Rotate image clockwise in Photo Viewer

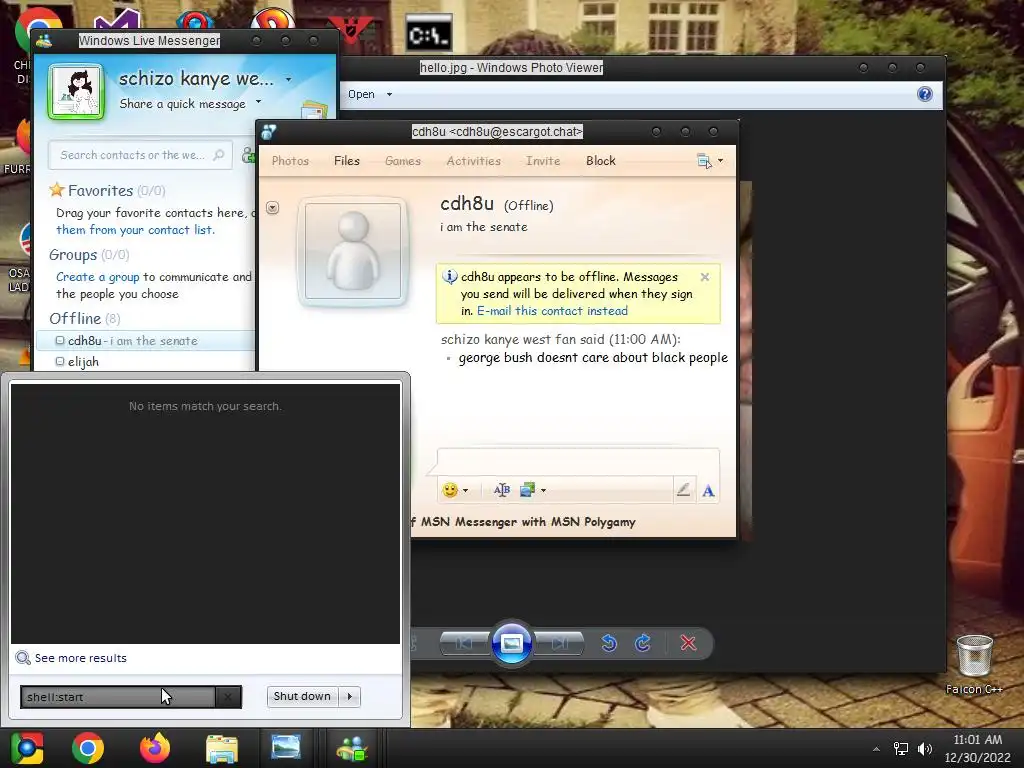click(x=643, y=643)
